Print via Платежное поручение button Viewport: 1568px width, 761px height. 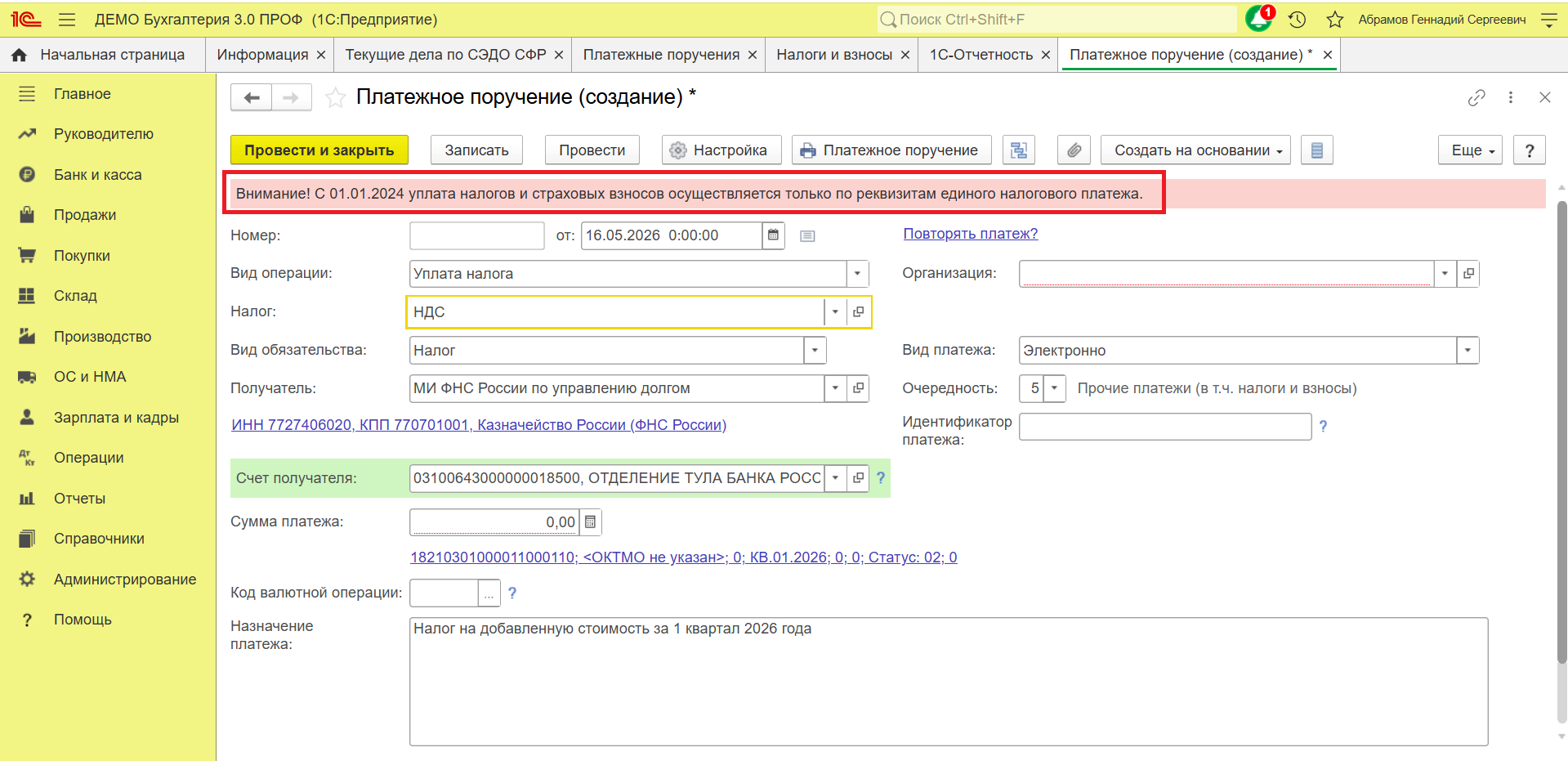(x=891, y=150)
